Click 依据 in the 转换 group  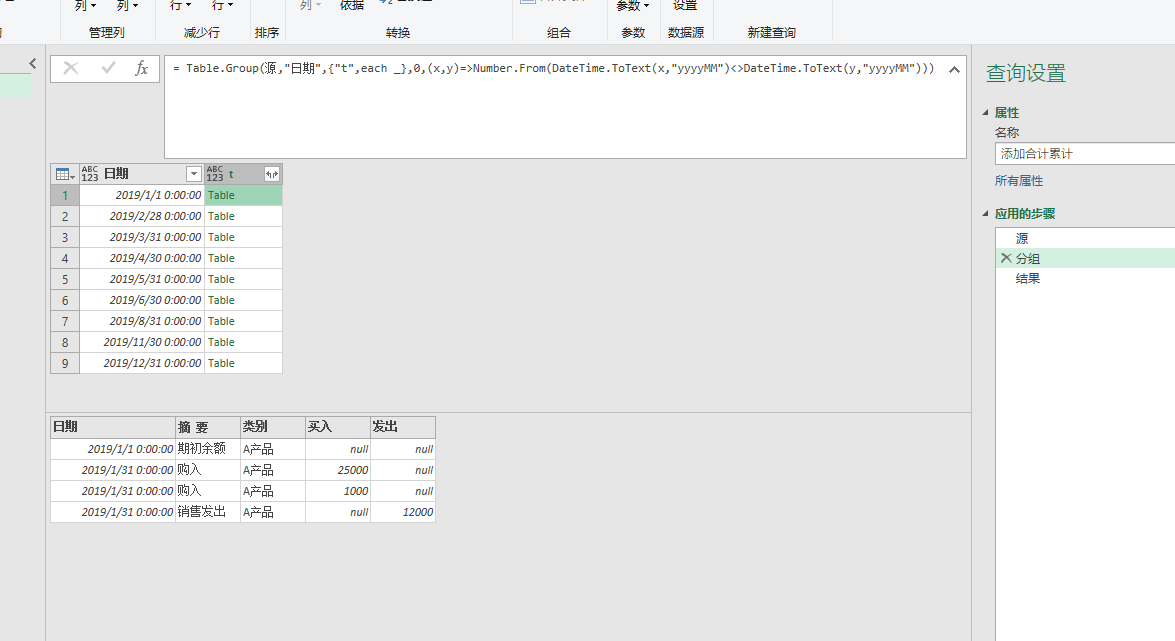pos(351,6)
